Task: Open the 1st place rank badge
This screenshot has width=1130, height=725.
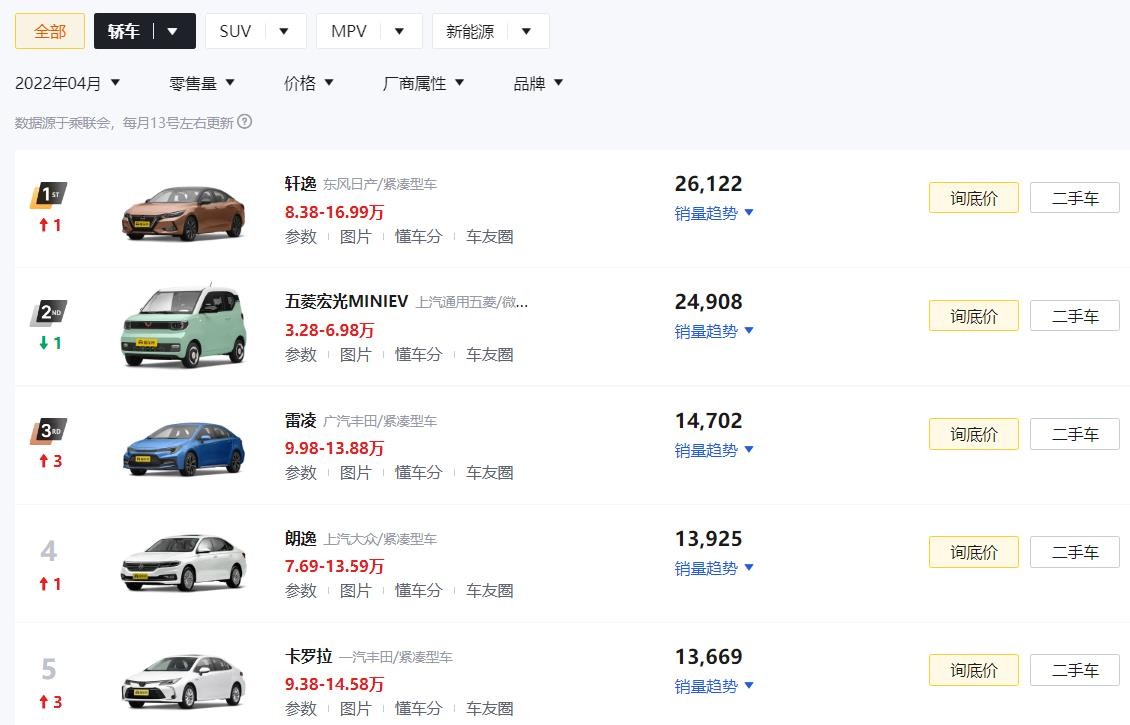Action: coord(48,195)
